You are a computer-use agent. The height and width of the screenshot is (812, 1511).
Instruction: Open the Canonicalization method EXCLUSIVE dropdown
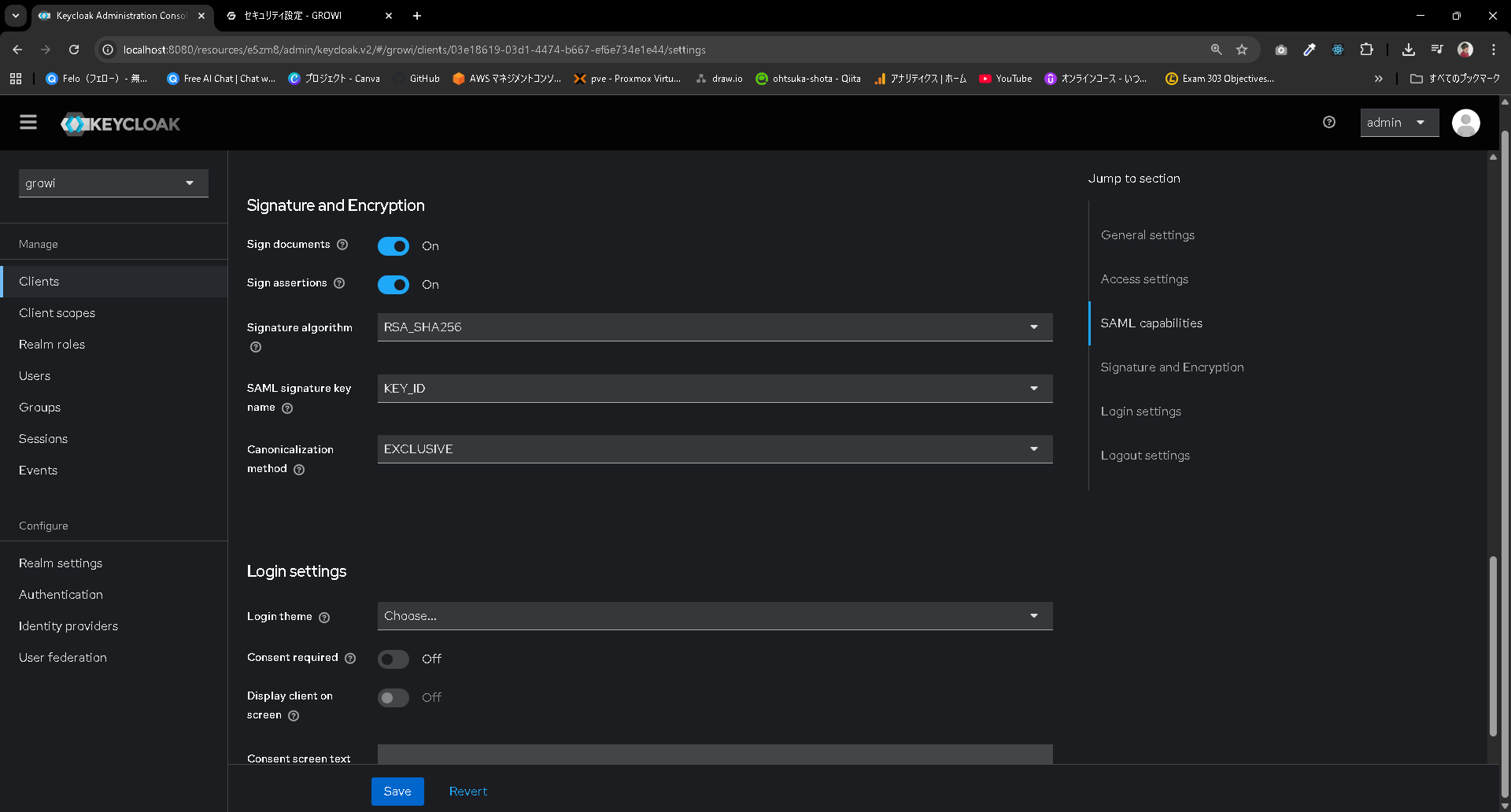715,449
